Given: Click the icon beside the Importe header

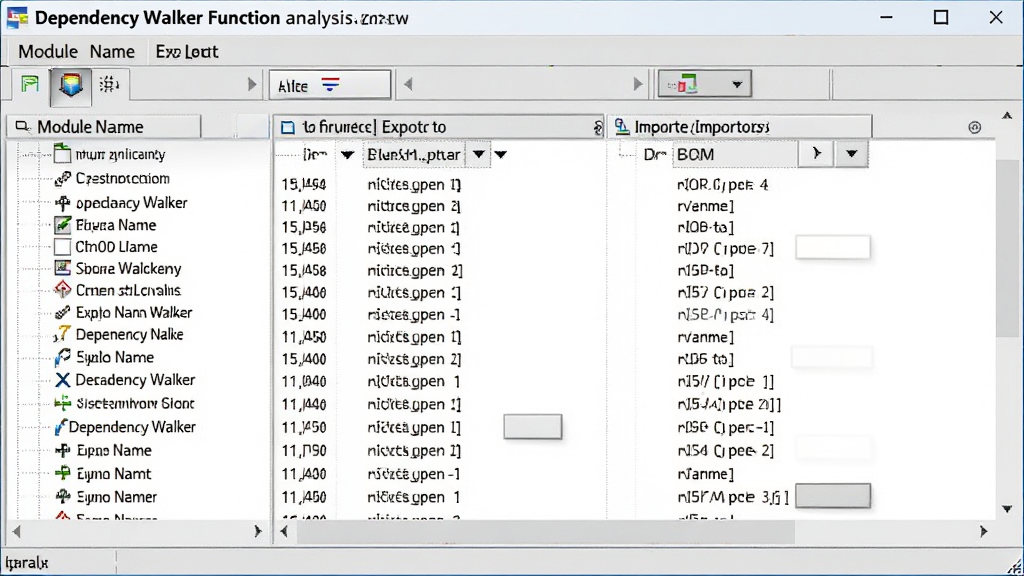Looking at the screenshot, I should point(622,127).
